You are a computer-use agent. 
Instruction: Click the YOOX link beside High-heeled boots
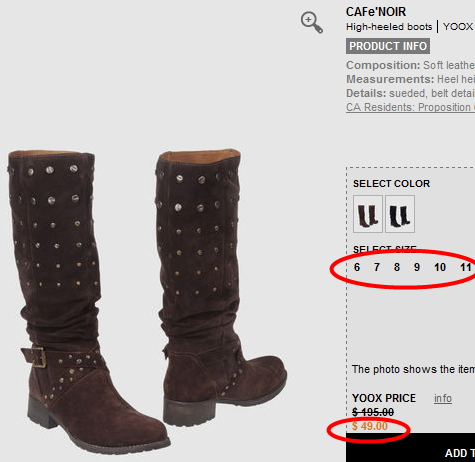tap(458, 27)
